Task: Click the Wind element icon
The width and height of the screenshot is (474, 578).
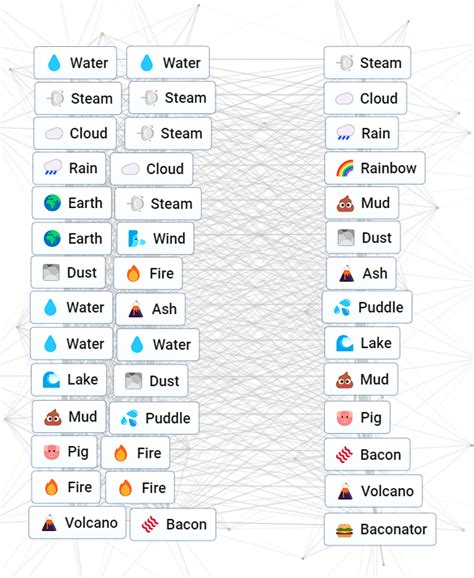Action: point(137,238)
